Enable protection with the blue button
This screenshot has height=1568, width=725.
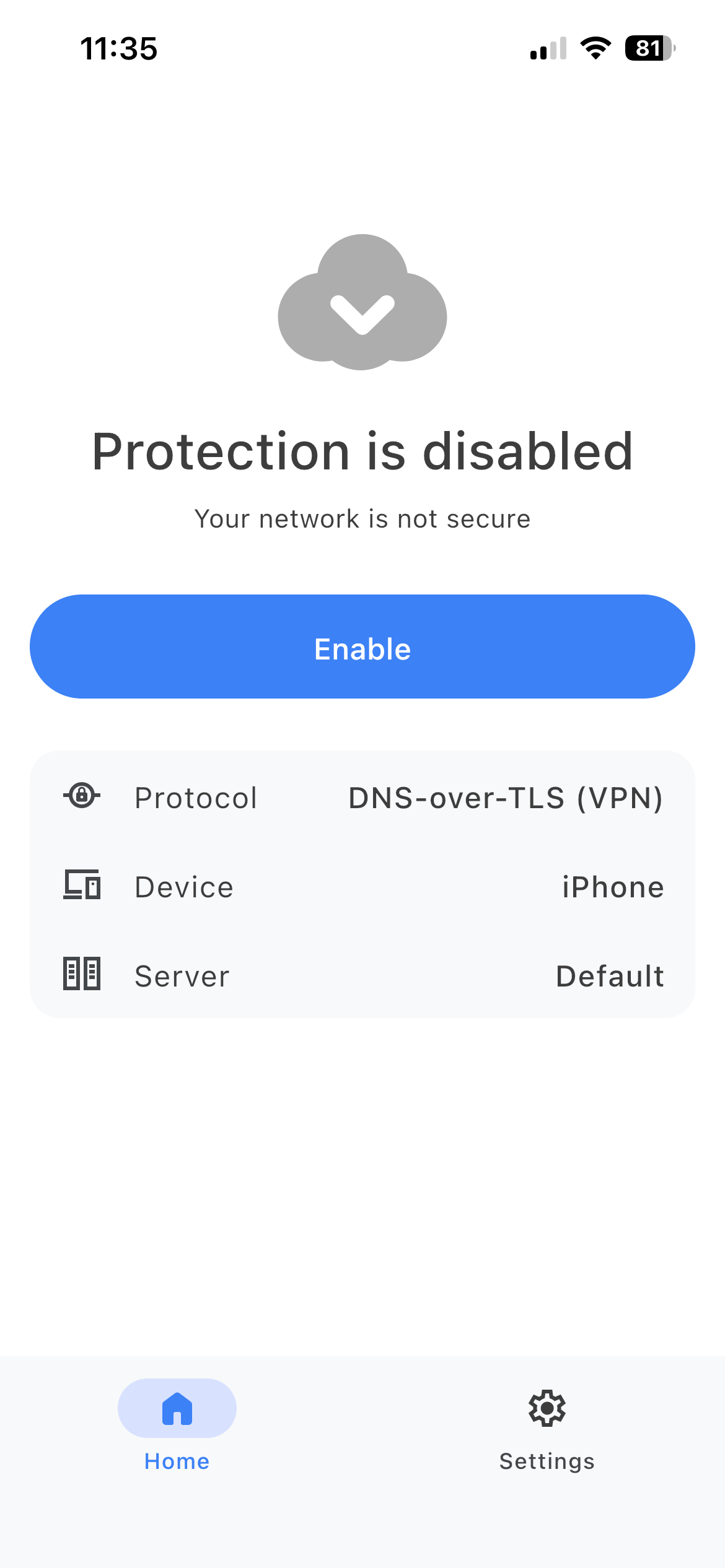click(362, 647)
